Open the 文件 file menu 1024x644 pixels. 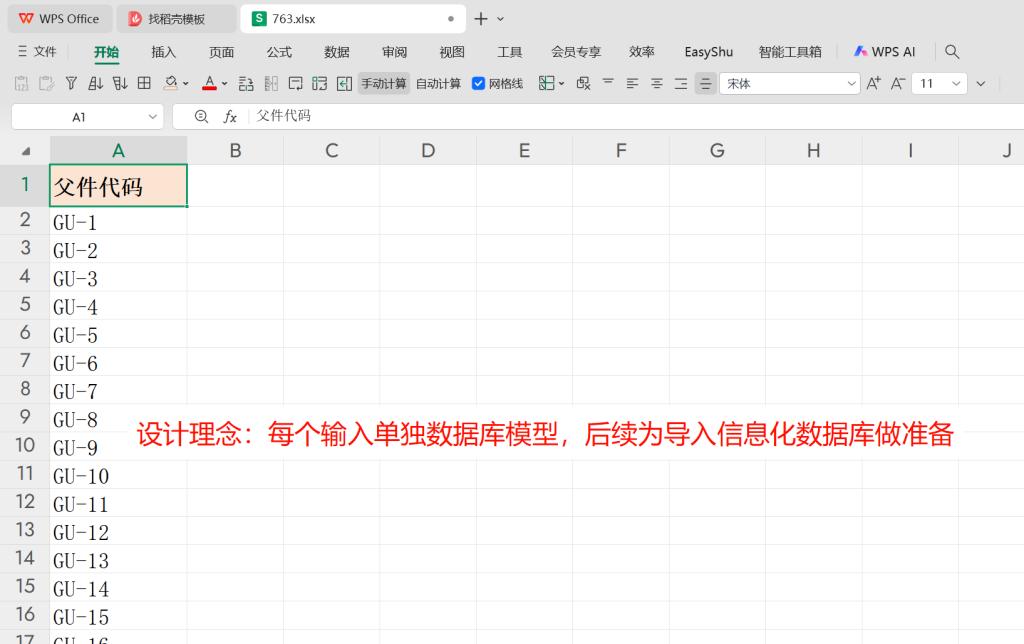(37, 52)
